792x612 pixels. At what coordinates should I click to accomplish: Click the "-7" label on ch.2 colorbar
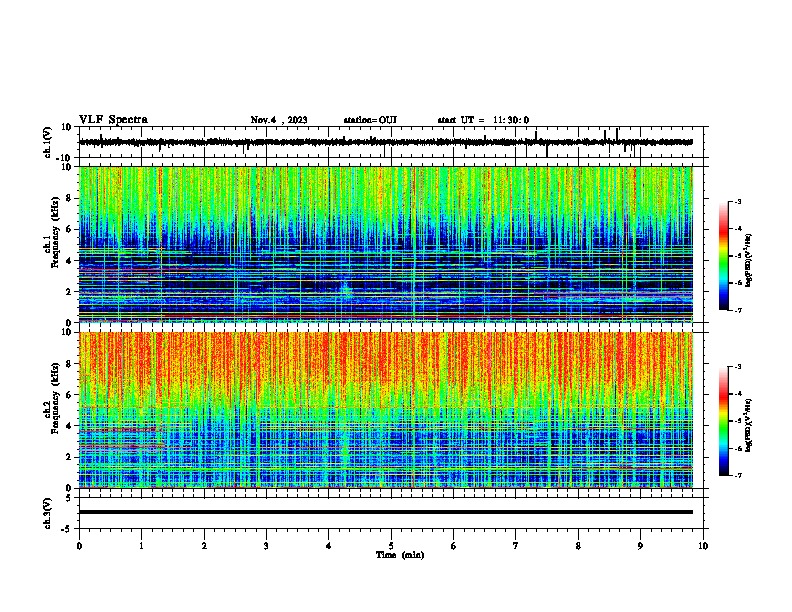737,475
